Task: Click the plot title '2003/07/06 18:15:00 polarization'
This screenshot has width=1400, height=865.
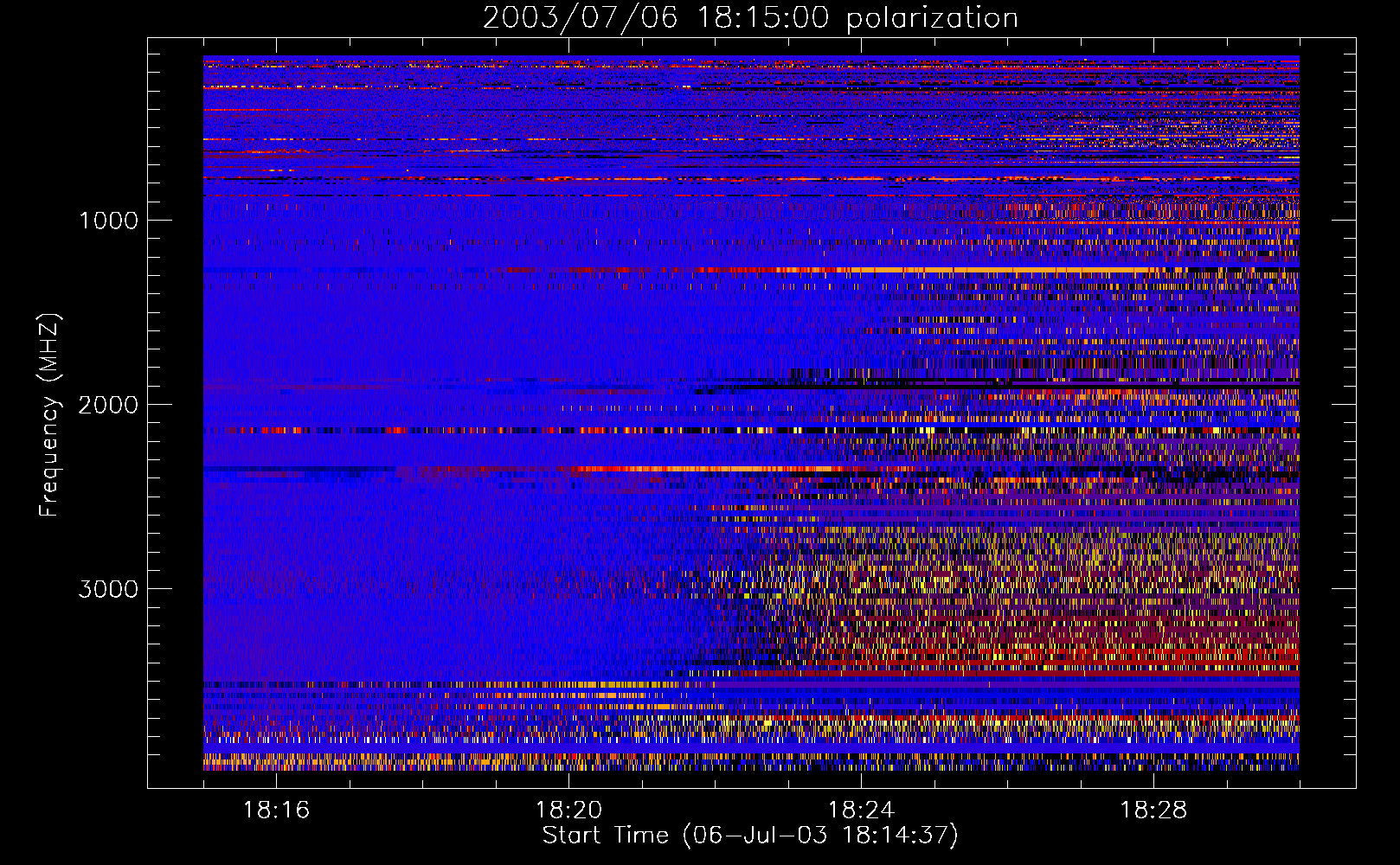Action: [x=750, y=18]
